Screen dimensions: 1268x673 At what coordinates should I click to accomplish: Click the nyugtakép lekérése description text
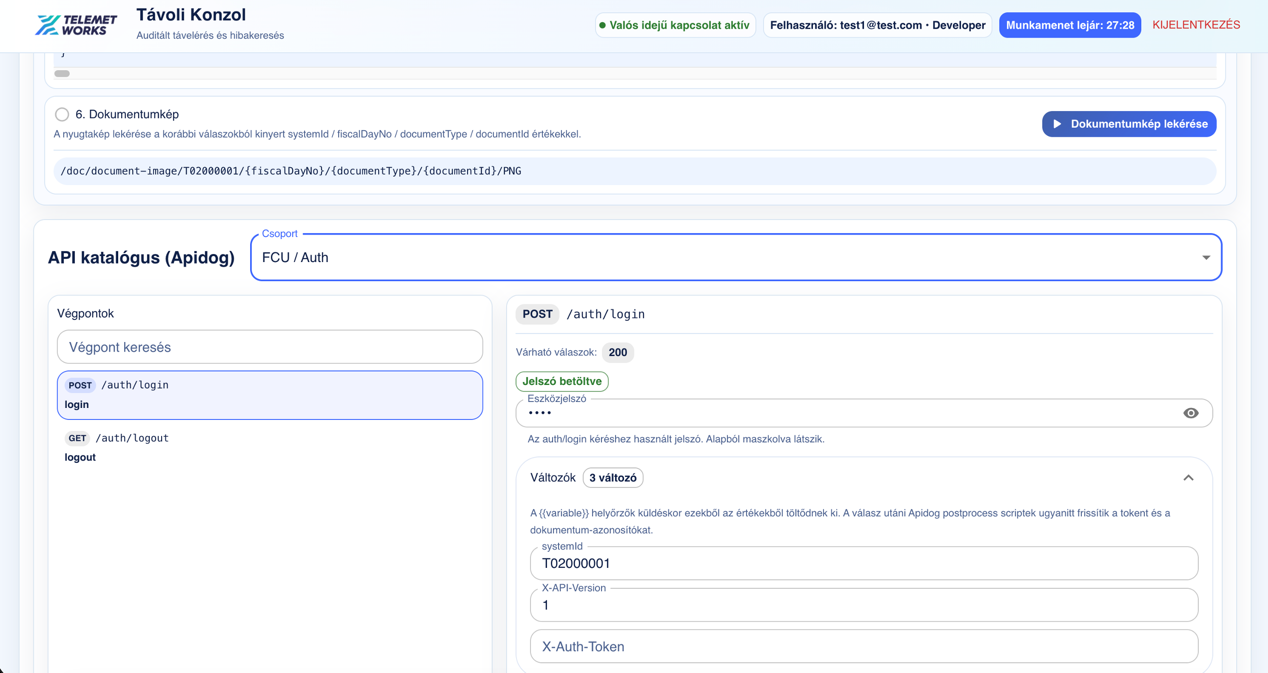(x=317, y=134)
